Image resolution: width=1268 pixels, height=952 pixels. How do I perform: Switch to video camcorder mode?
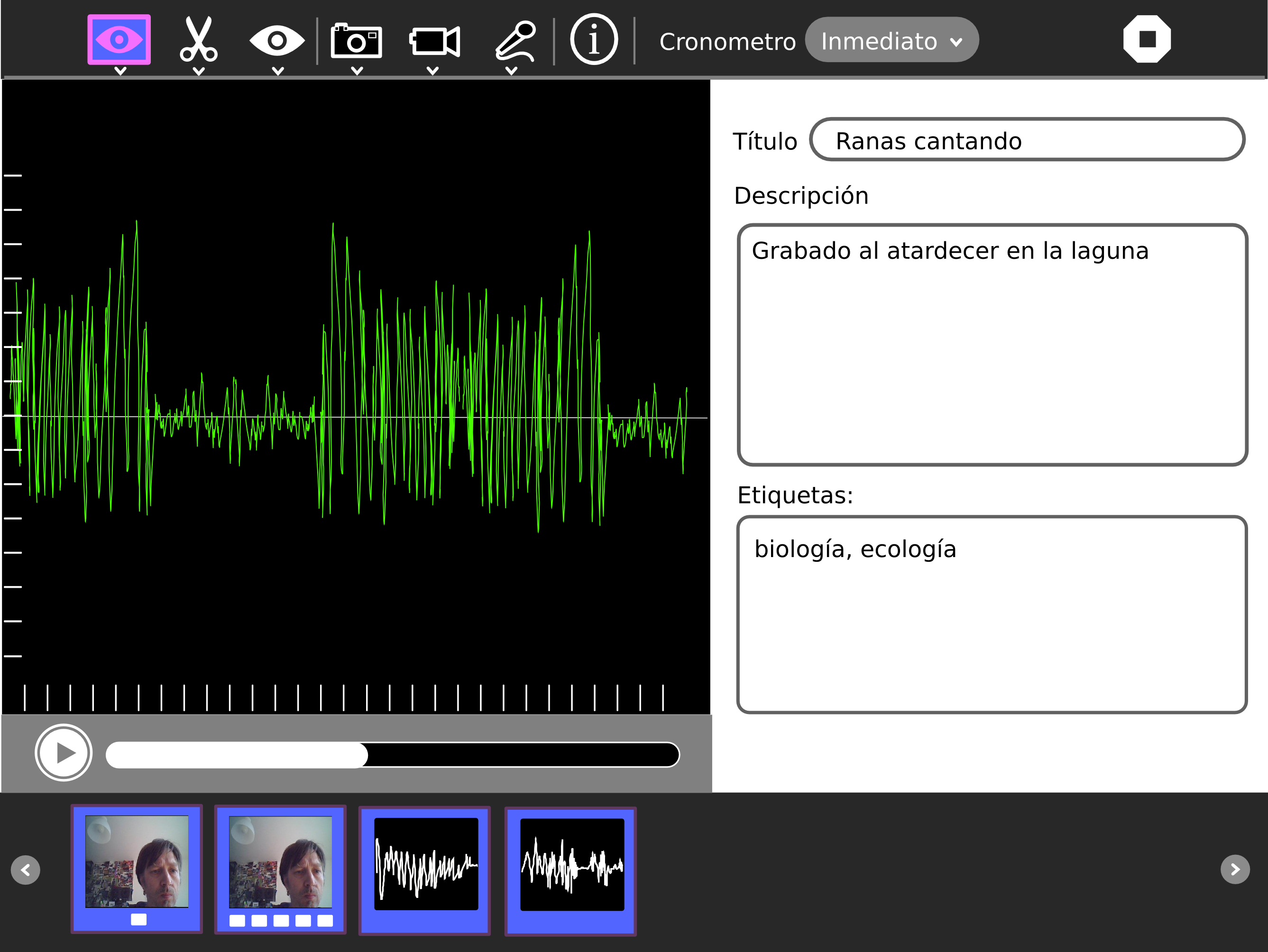click(434, 41)
